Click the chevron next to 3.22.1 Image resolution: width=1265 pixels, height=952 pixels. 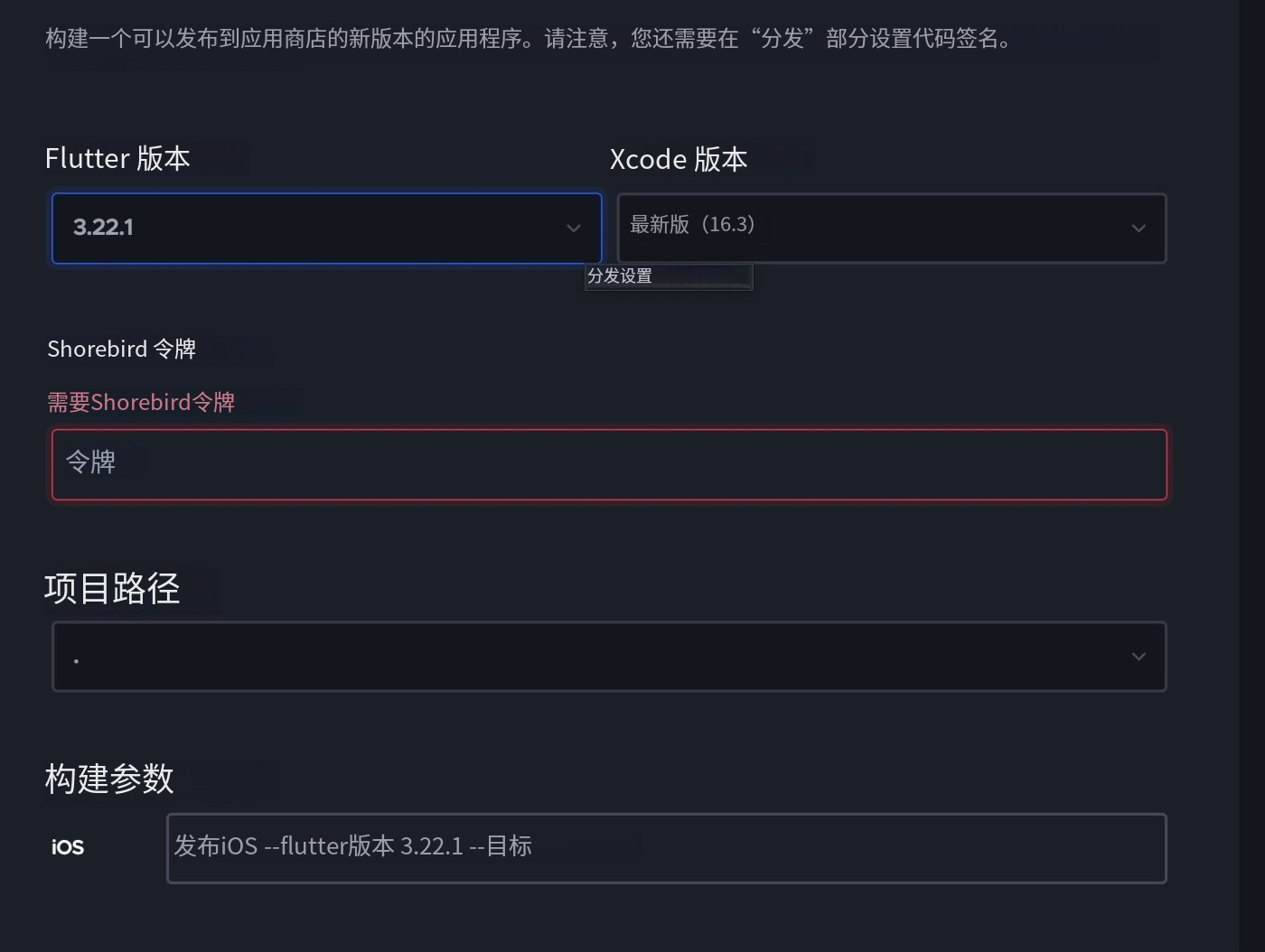pyautogui.click(x=574, y=229)
